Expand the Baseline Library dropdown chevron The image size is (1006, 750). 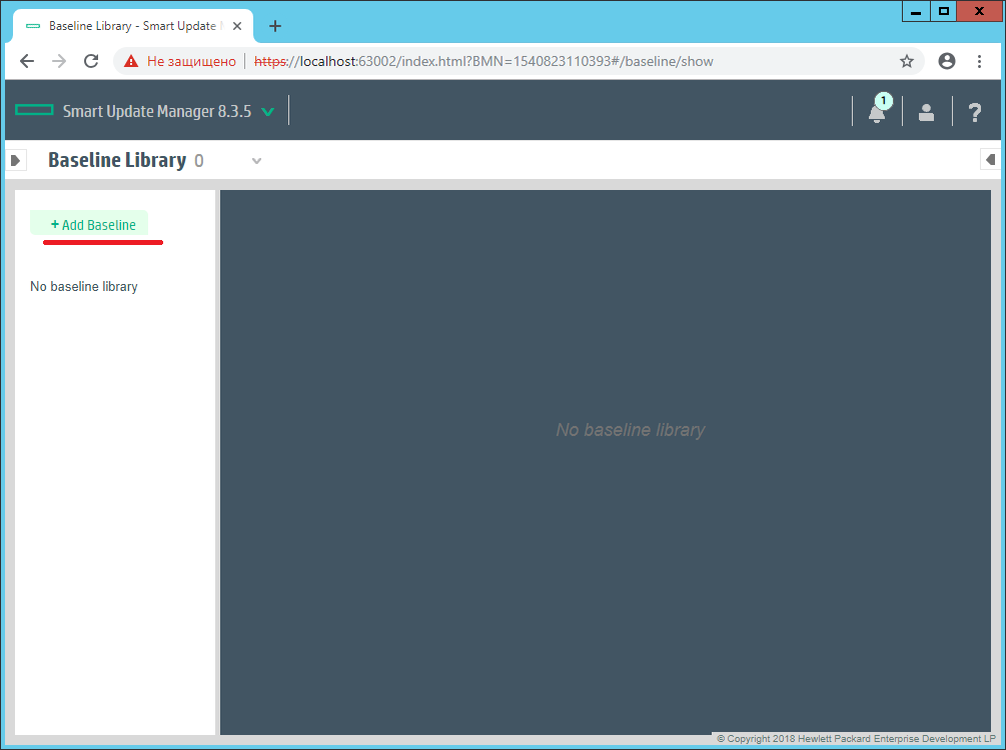coord(256,160)
